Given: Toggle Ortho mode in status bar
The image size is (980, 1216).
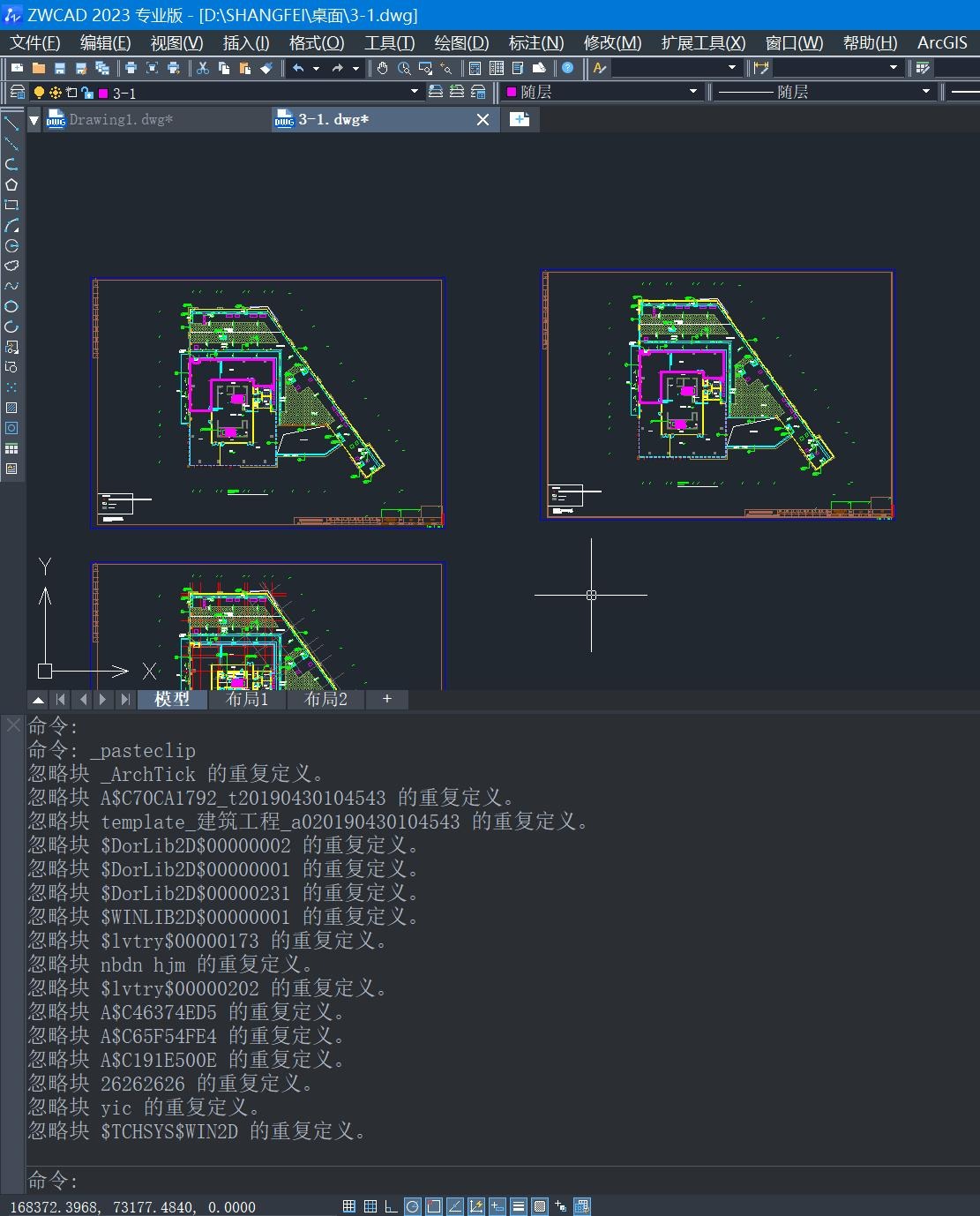Looking at the screenshot, I should (391, 1206).
